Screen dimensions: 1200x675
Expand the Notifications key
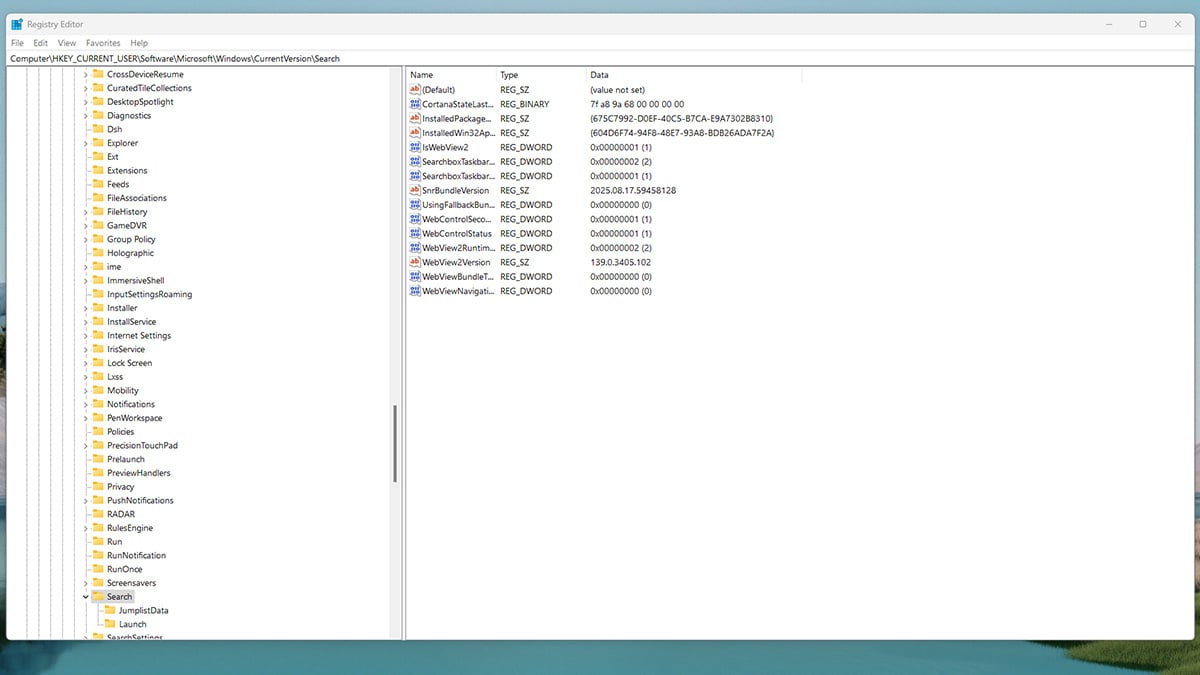86,405
